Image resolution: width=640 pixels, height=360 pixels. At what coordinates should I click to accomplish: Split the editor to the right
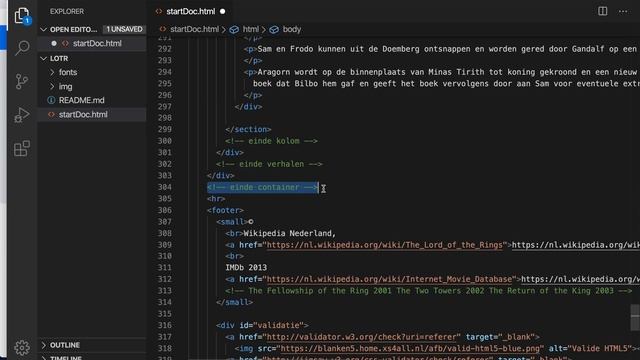602,11
